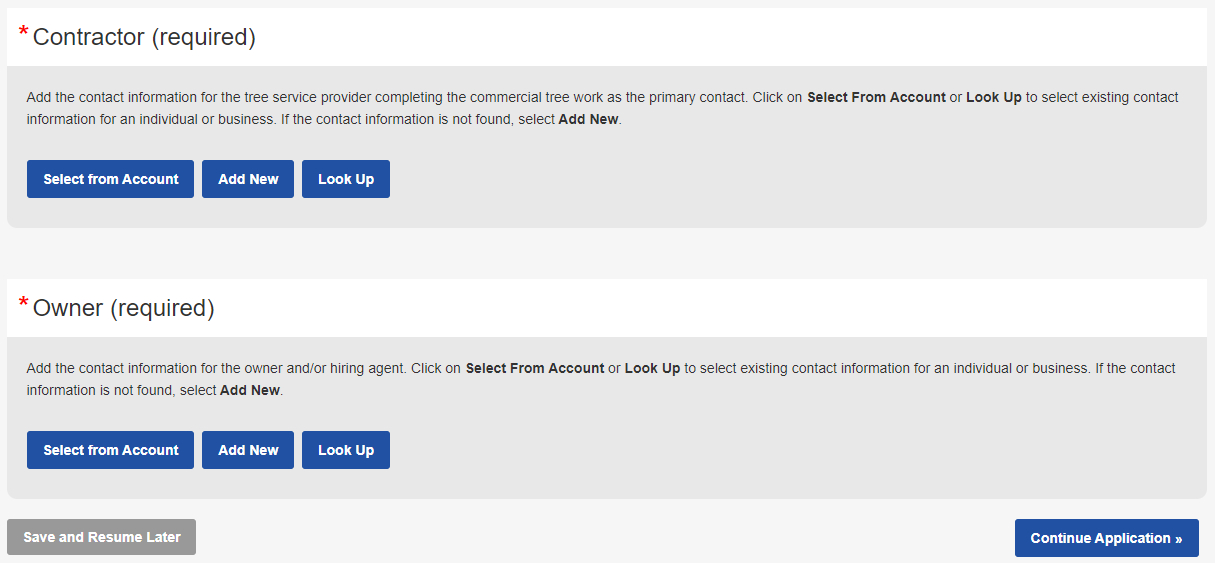Click the Owner (required) heading

(123, 309)
